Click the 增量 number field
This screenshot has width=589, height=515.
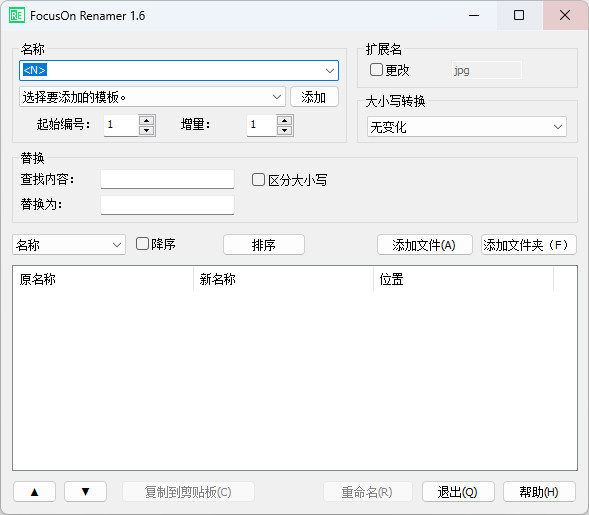click(x=261, y=125)
